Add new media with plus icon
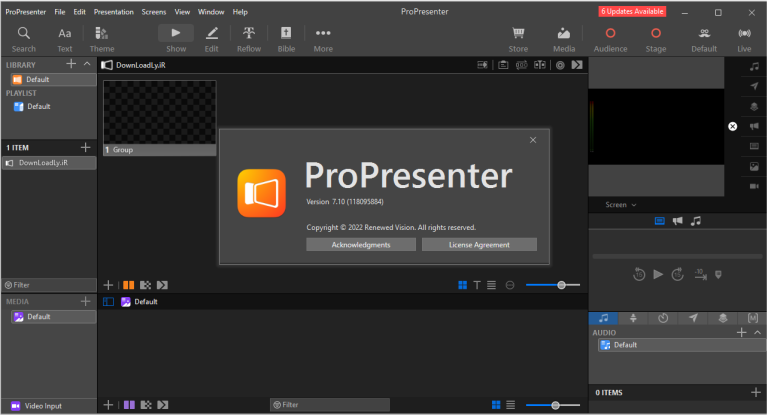Screen dimensions: 768x415 click(x=108, y=405)
